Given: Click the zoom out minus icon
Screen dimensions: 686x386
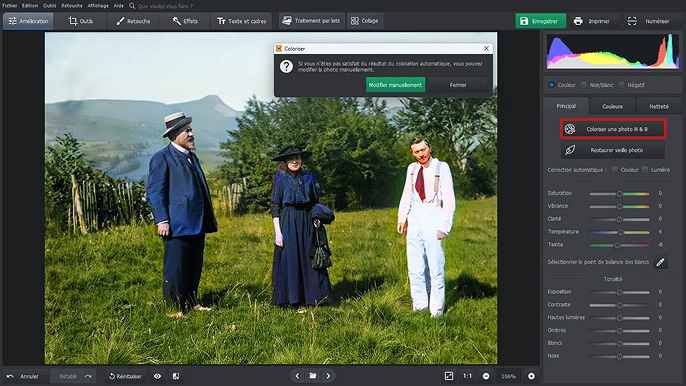Looking at the screenshot, I should 486,376.
